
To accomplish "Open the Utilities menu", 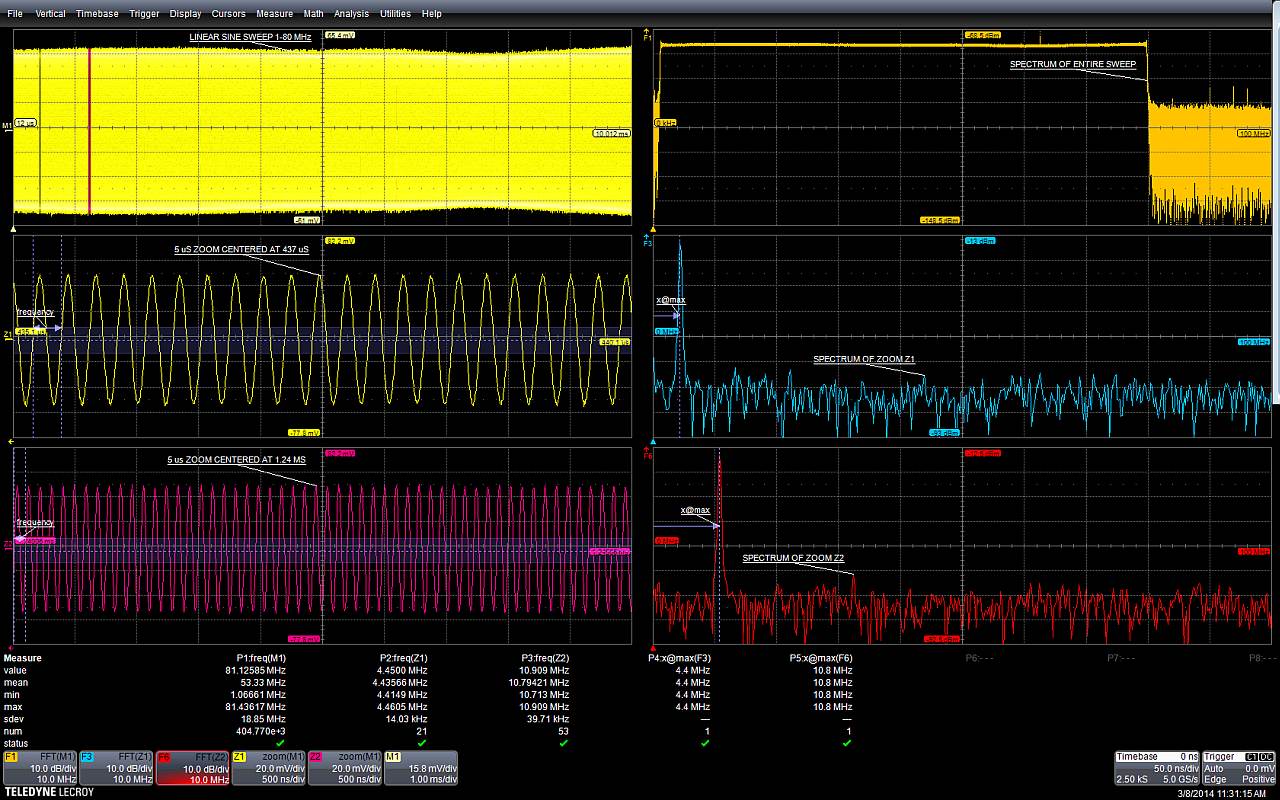I will point(396,14).
